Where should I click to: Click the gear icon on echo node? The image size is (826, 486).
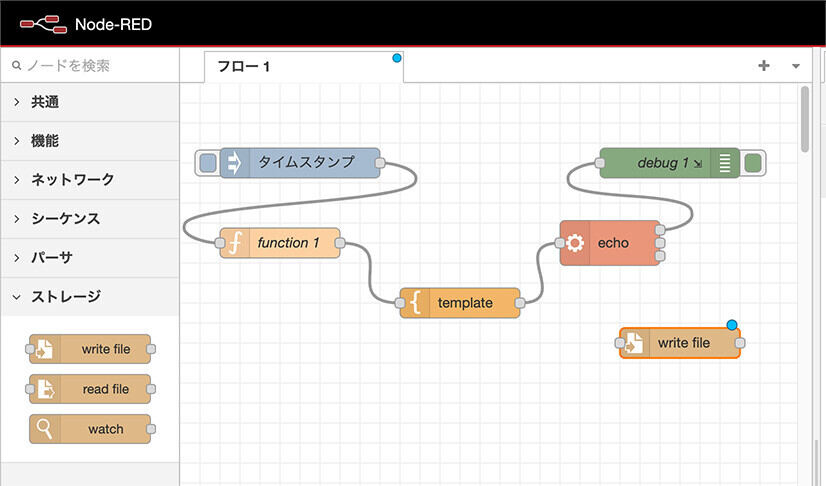[575, 243]
